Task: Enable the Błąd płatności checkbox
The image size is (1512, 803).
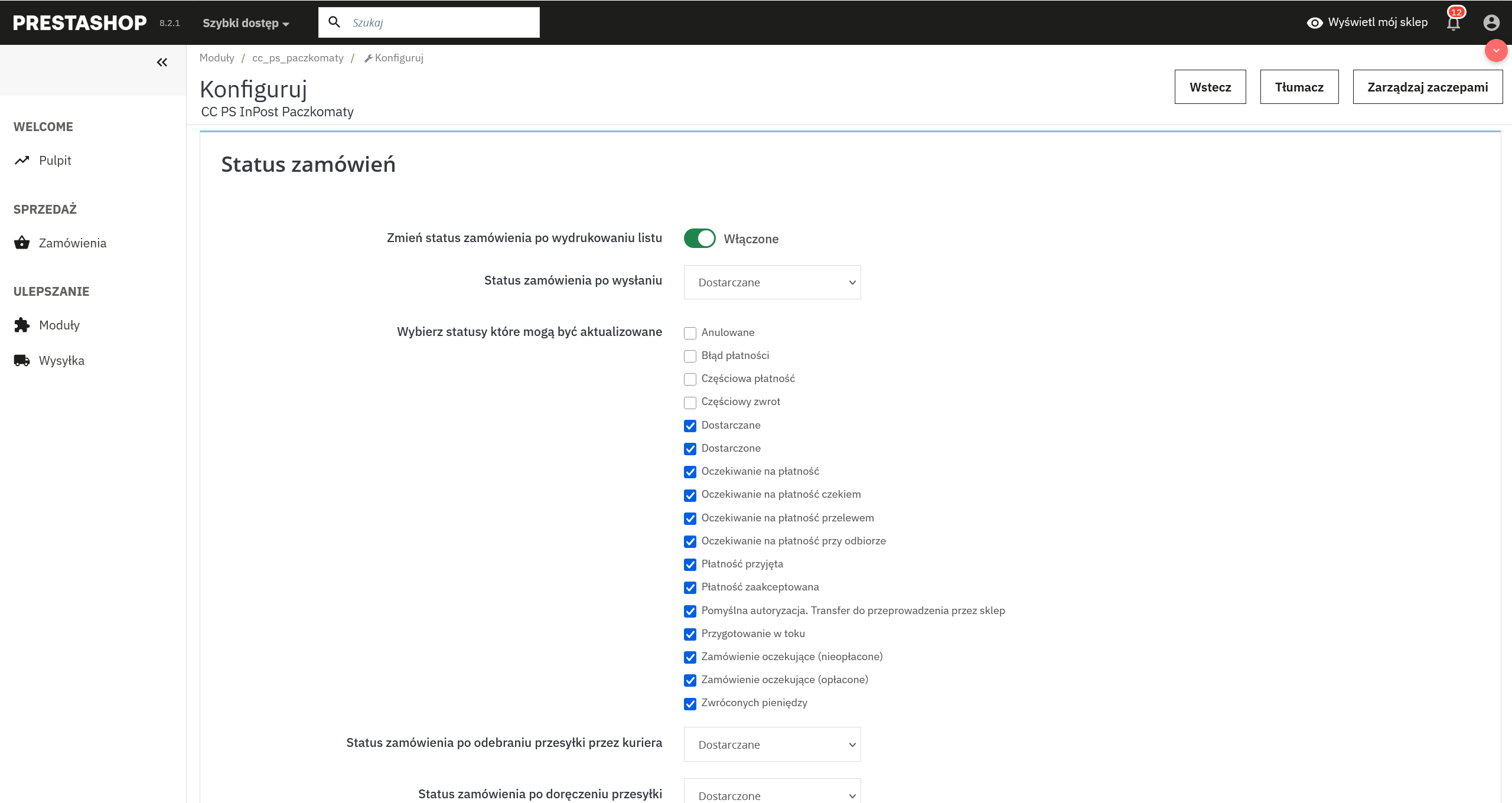Action: [690, 356]
